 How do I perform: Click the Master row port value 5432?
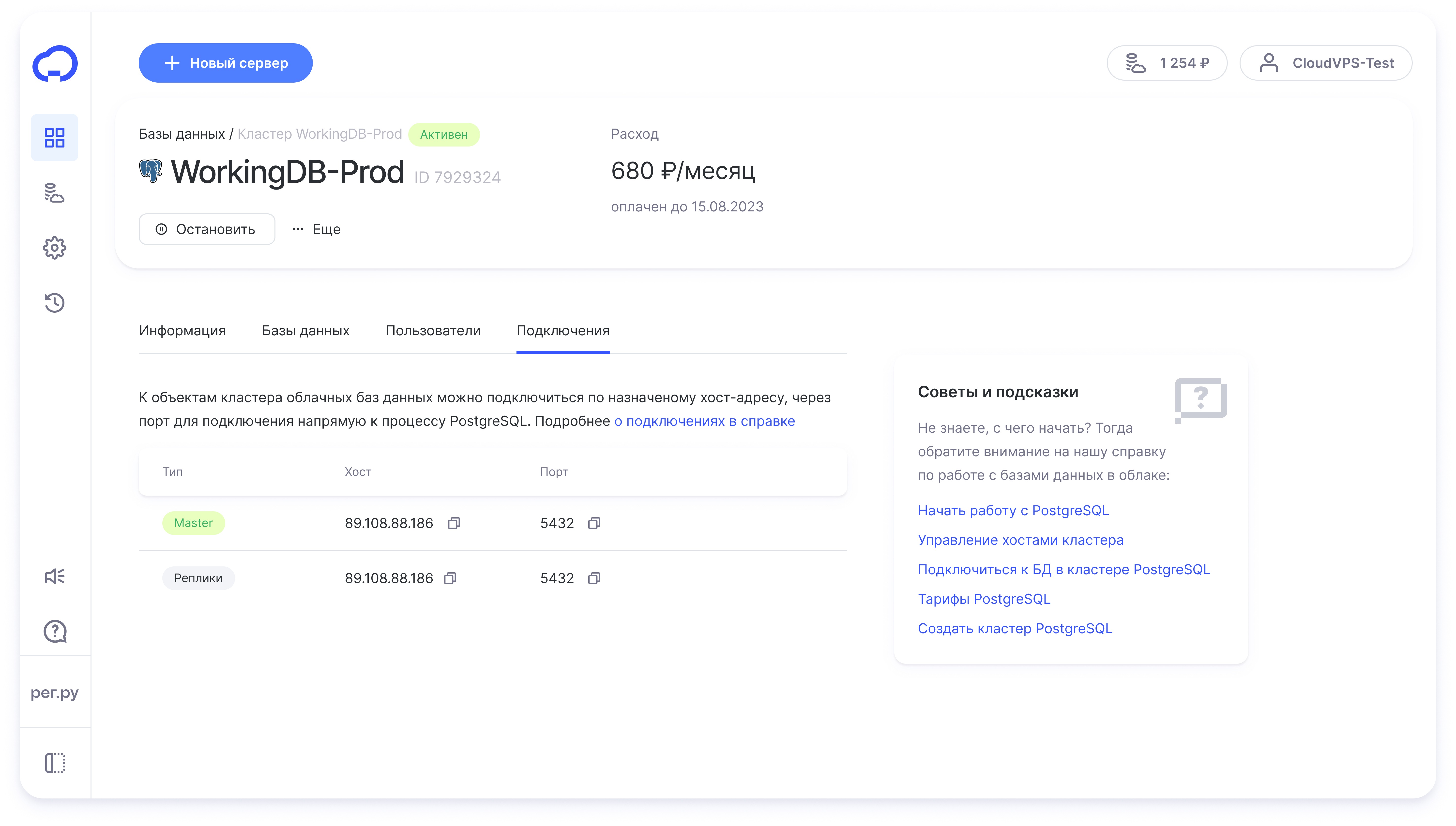[557, 523]
